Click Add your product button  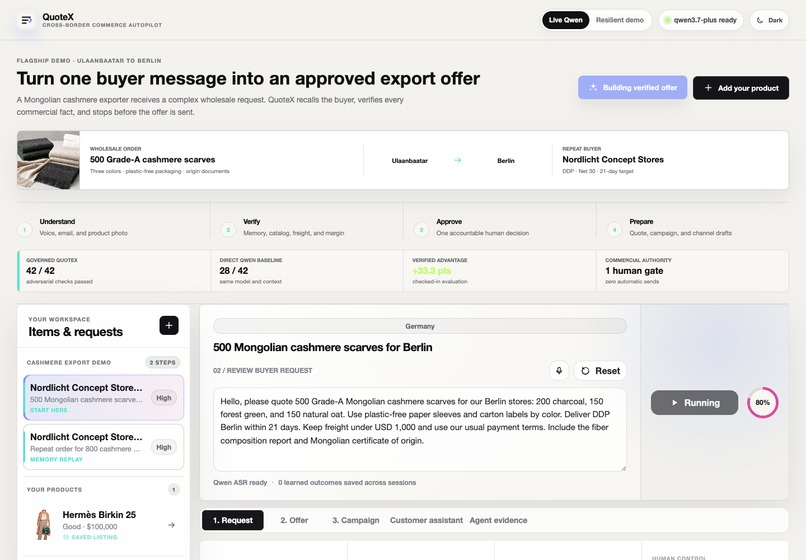tap(741, 88)
